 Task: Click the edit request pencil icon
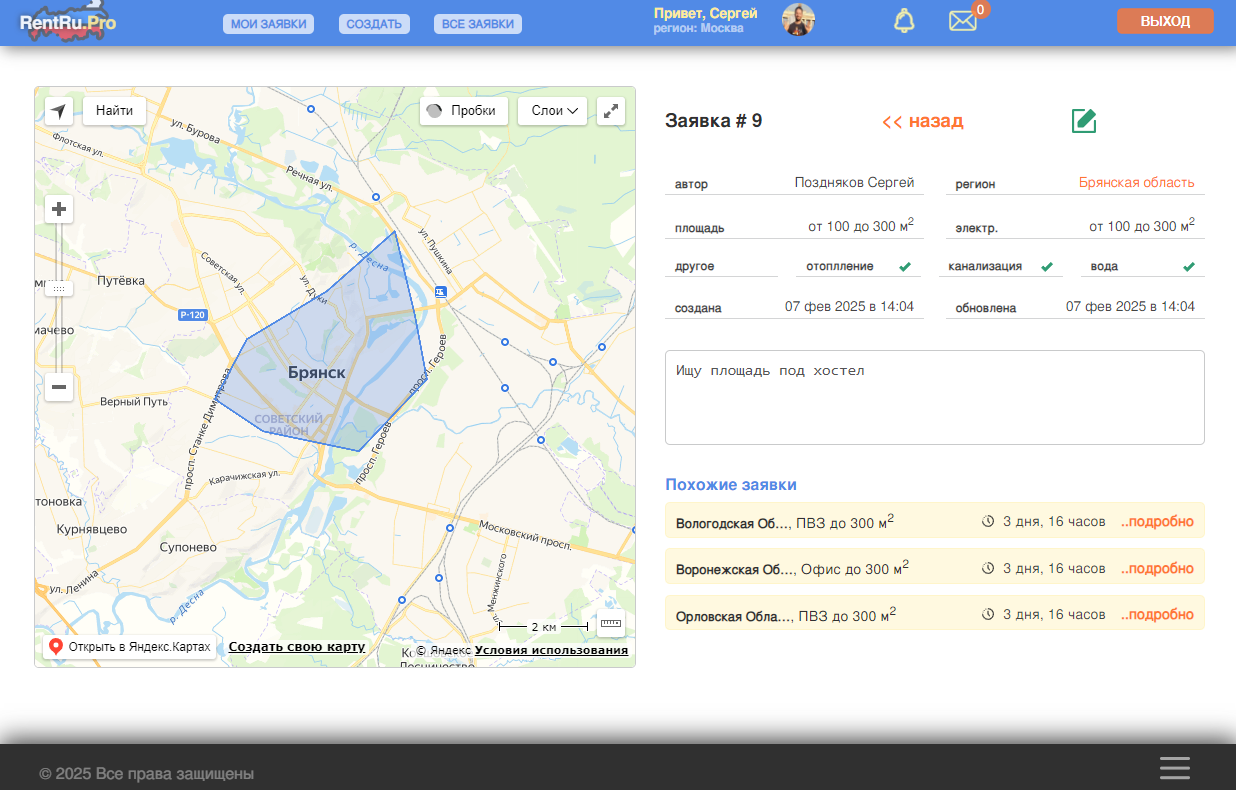coord(1084,121)
